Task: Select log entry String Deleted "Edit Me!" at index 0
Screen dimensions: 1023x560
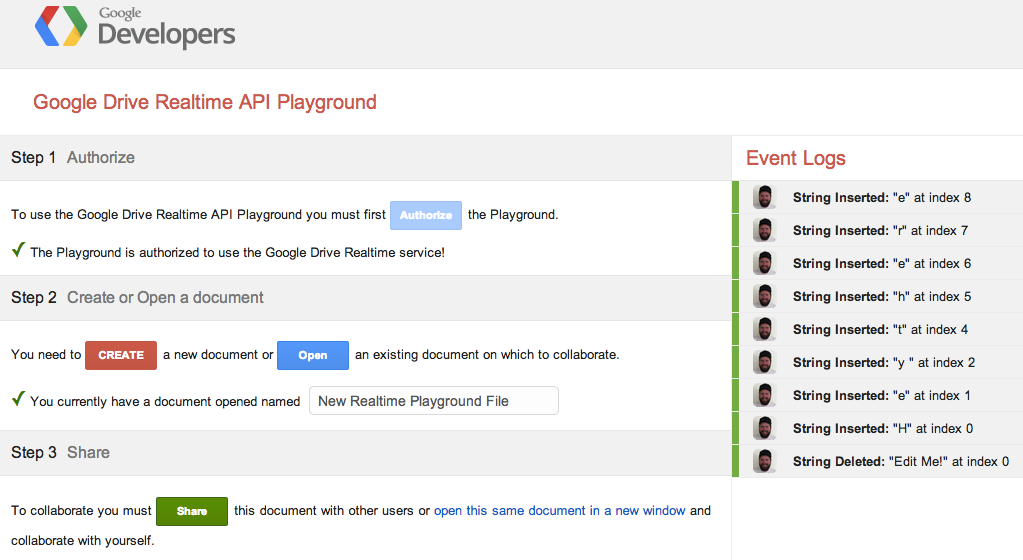Action: point(878,461)
